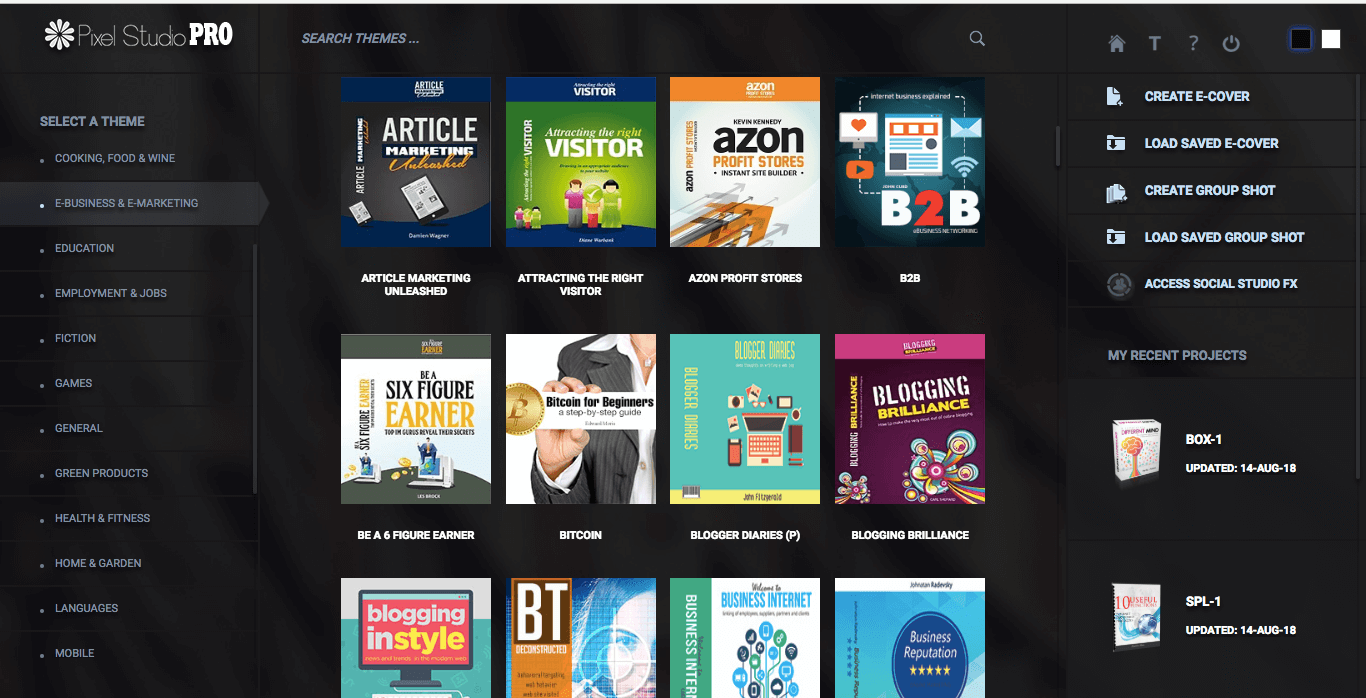Click the SPL-1 project name

point(1203,602)
